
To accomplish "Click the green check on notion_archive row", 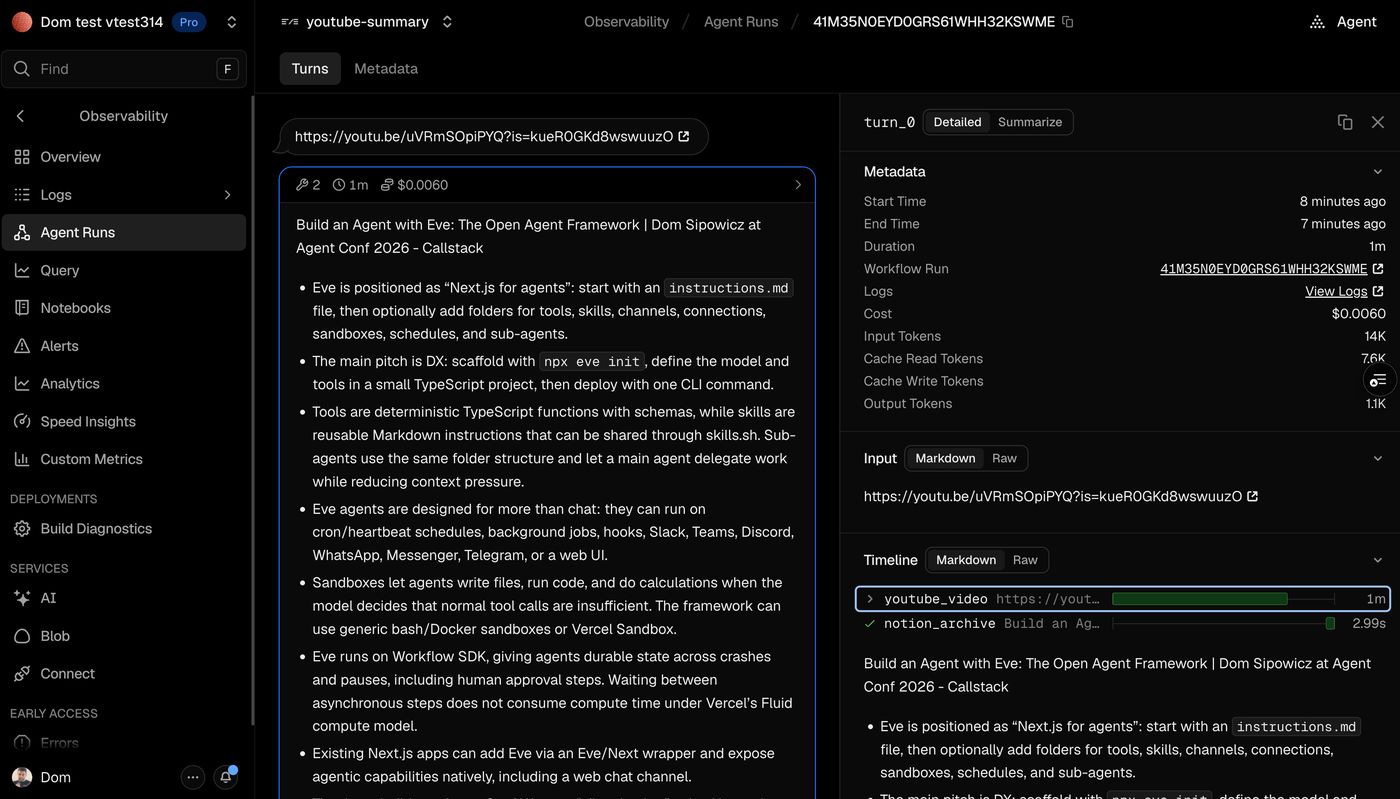I will (x=870, y=624).
